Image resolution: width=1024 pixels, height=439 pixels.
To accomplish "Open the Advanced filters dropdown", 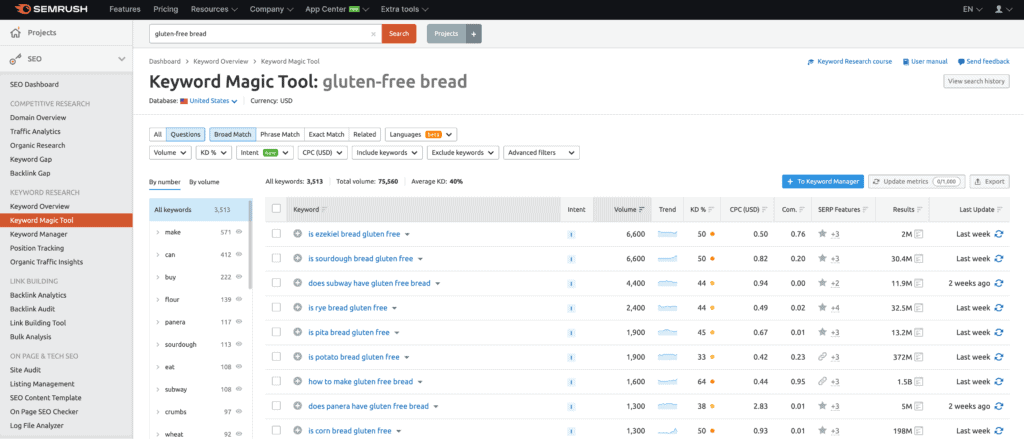I will [x=541, y=153].
